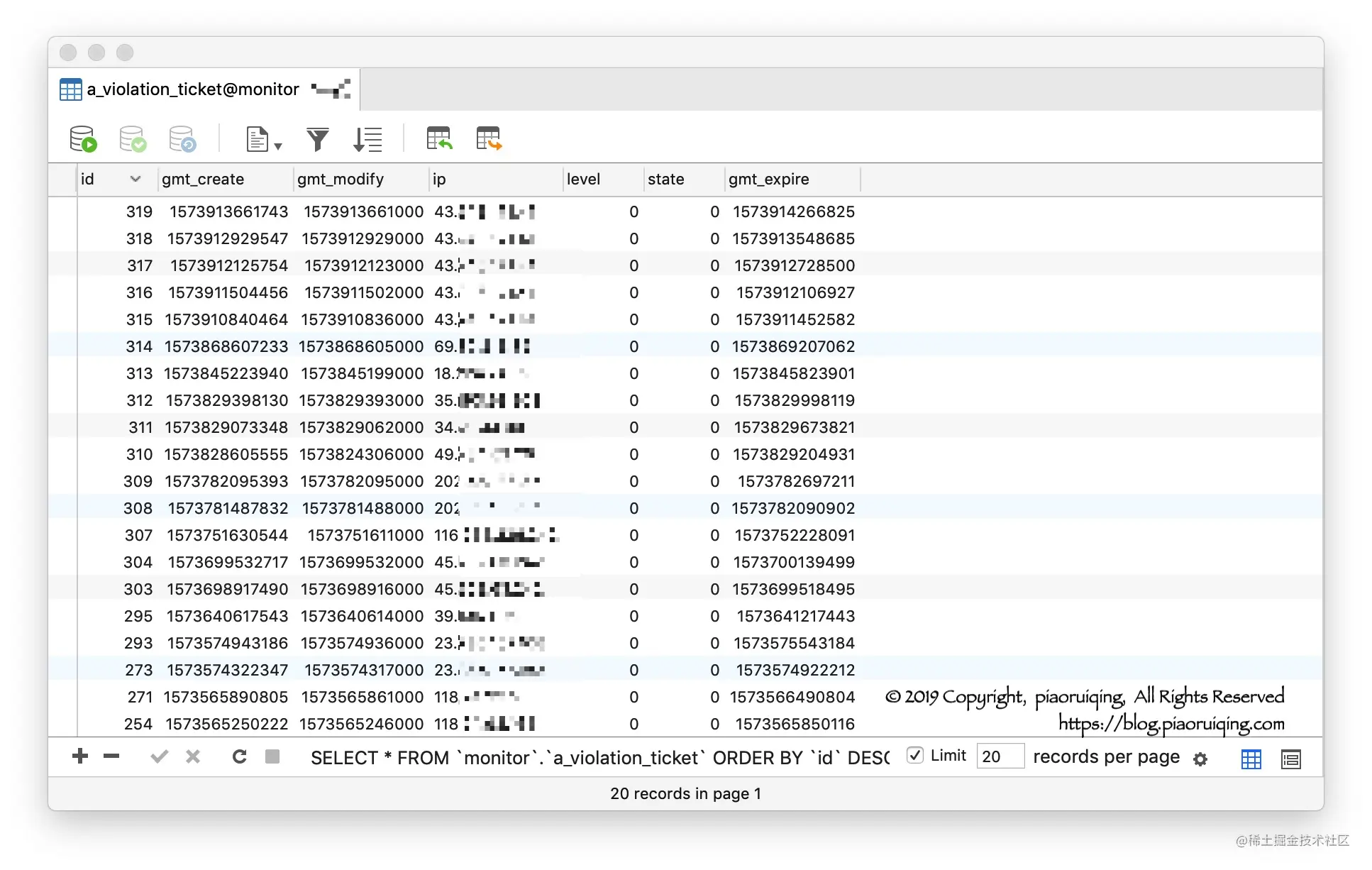Click the records per page field

[1000, 756]
